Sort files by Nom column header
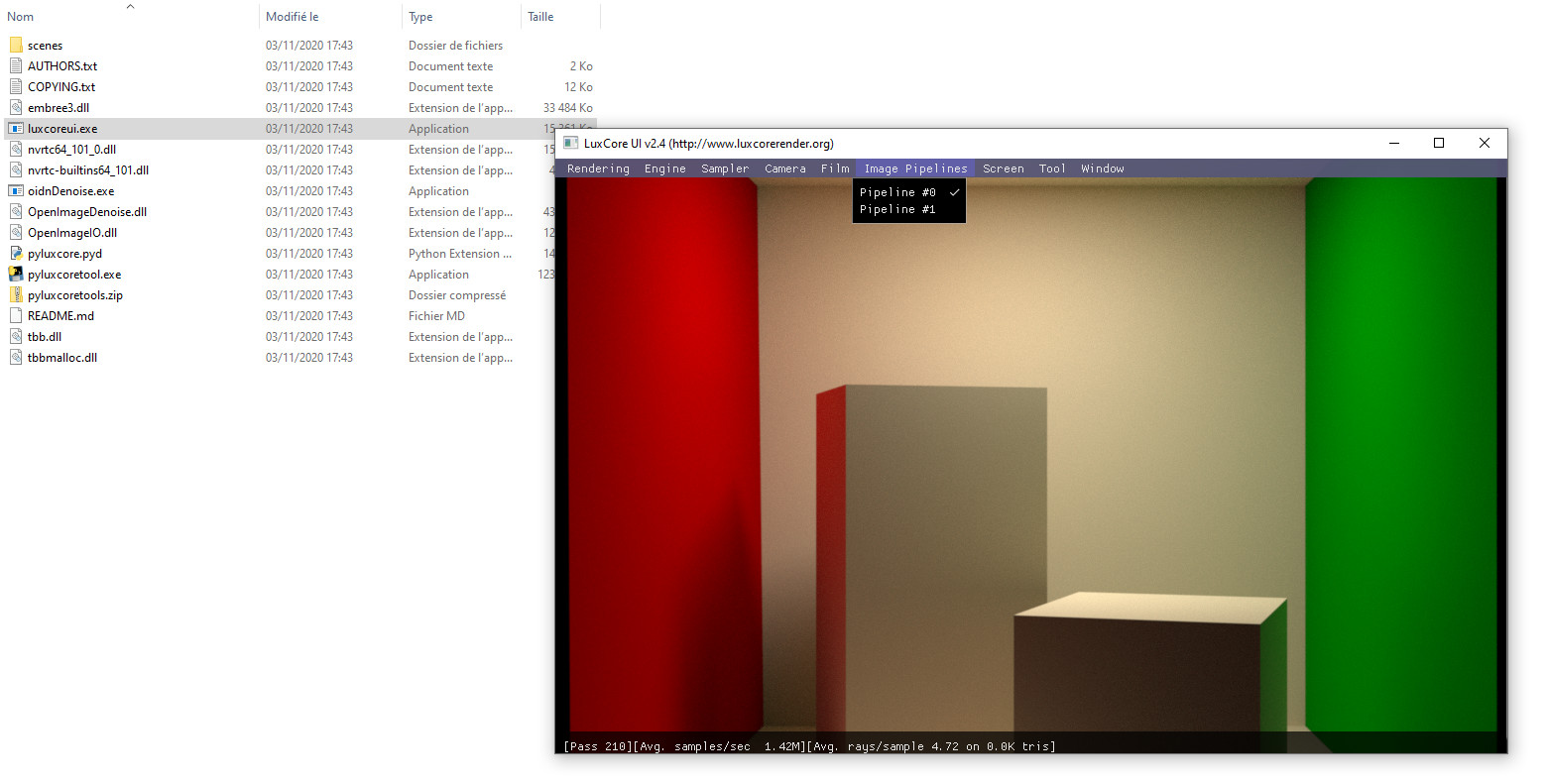 [21, 17]
